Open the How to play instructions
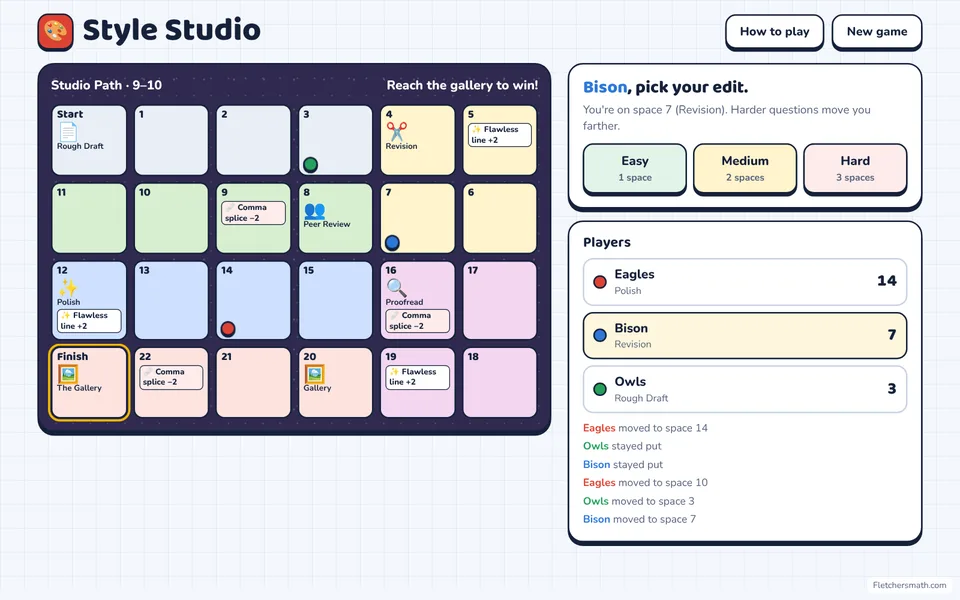 (x=774, y=32)
